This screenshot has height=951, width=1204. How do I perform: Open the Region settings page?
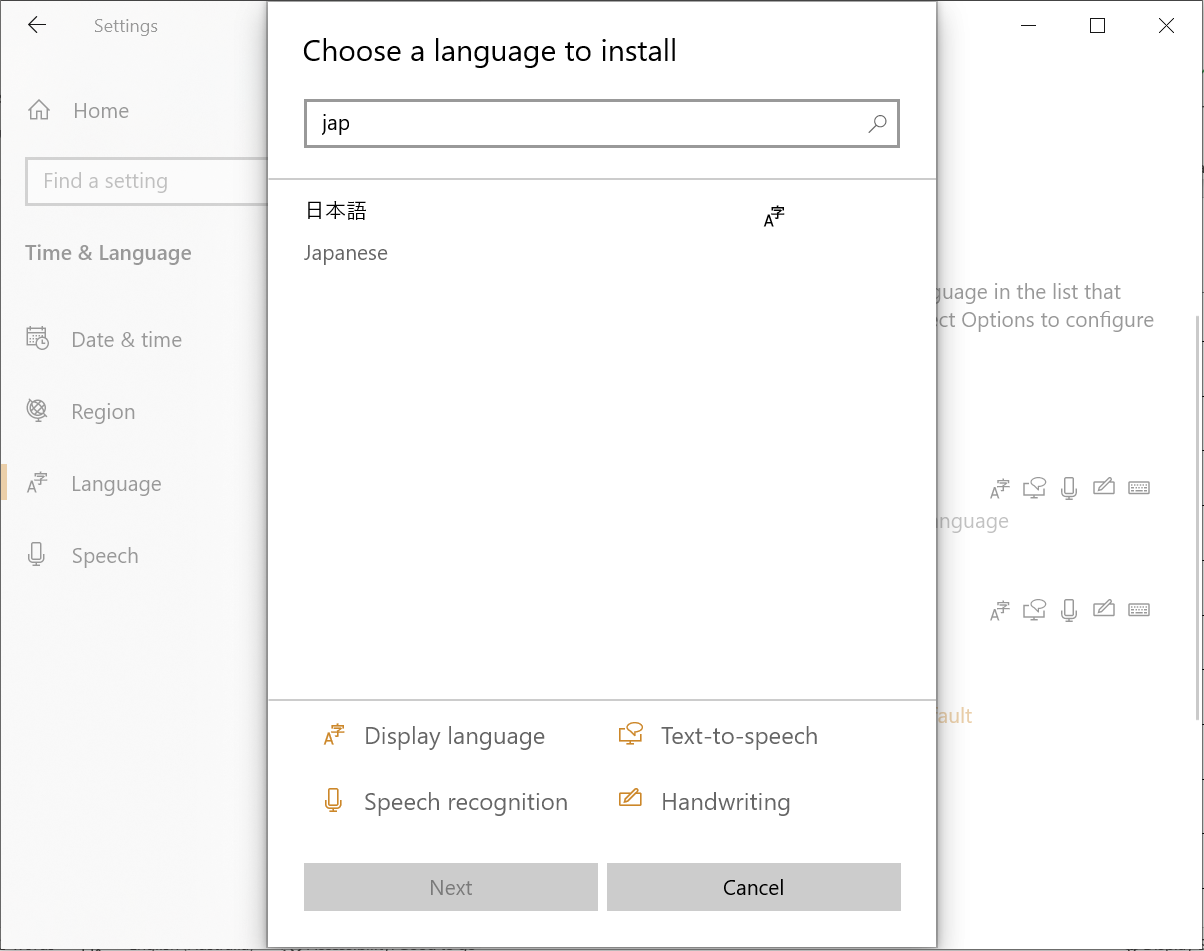tap(102, 410)
